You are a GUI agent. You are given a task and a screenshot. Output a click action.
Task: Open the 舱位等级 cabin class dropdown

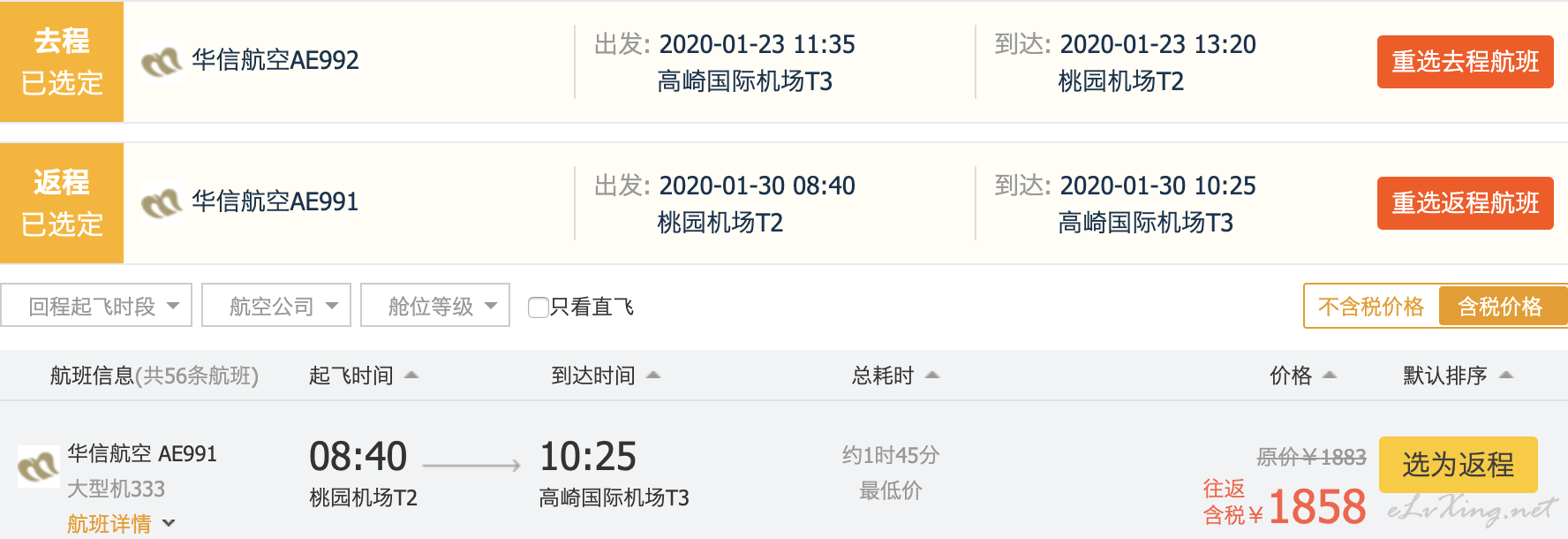[x=435, y=306]
